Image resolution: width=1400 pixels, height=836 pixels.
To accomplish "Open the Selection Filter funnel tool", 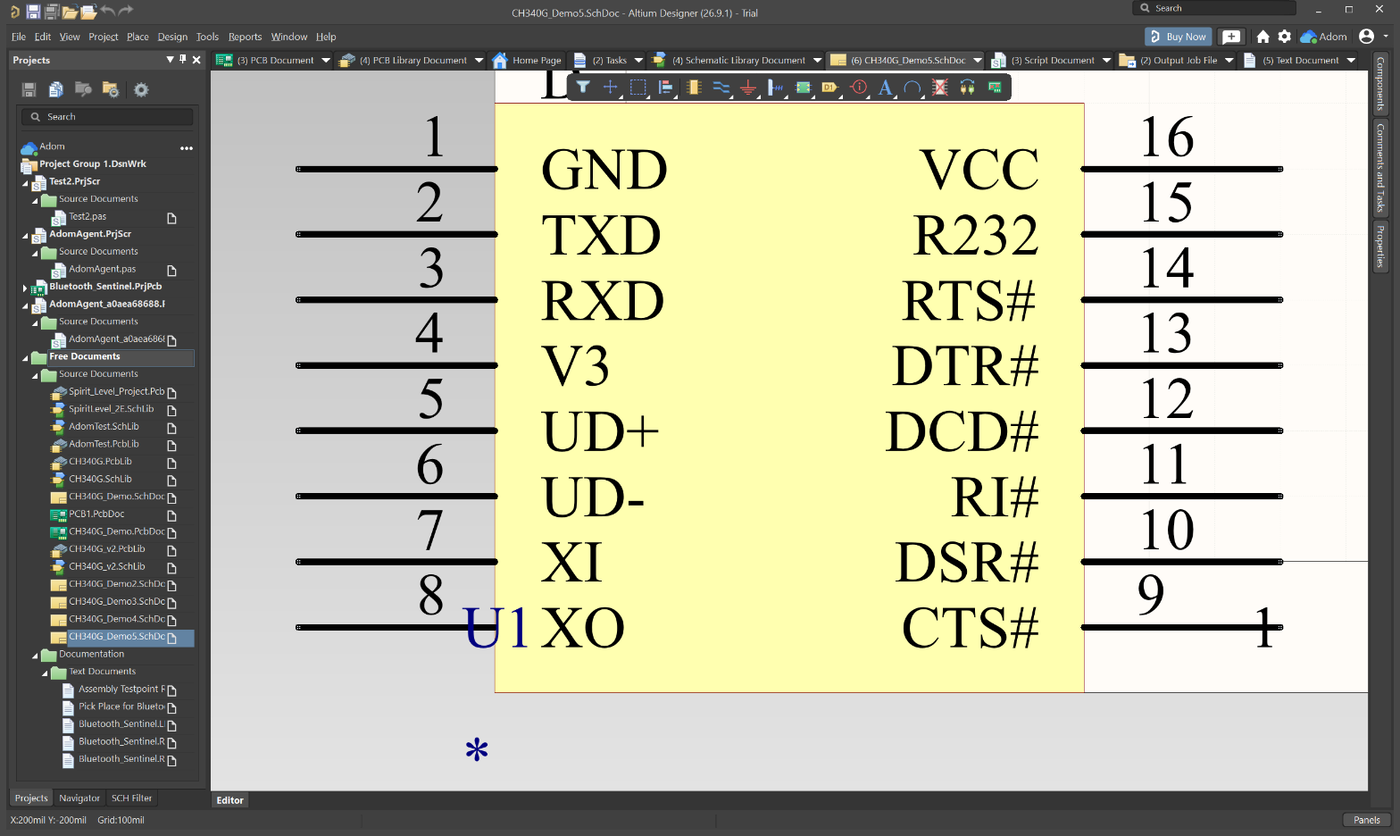I will coord(583,87).
